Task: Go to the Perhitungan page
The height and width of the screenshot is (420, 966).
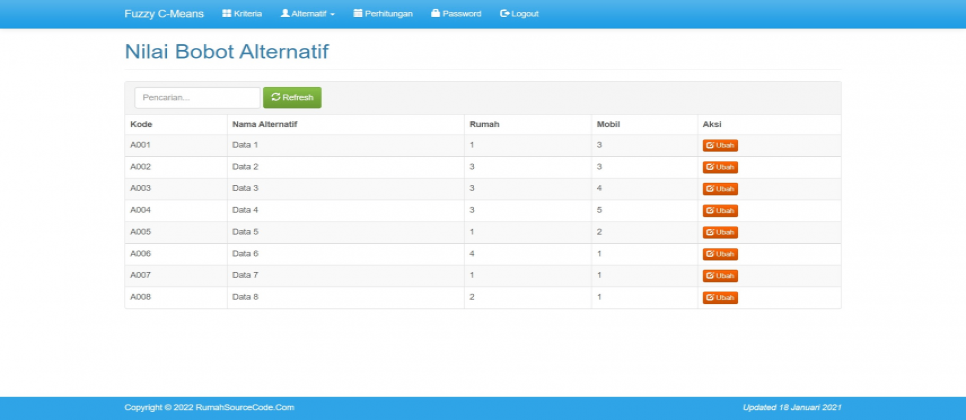Action: (x=383, y=14)
